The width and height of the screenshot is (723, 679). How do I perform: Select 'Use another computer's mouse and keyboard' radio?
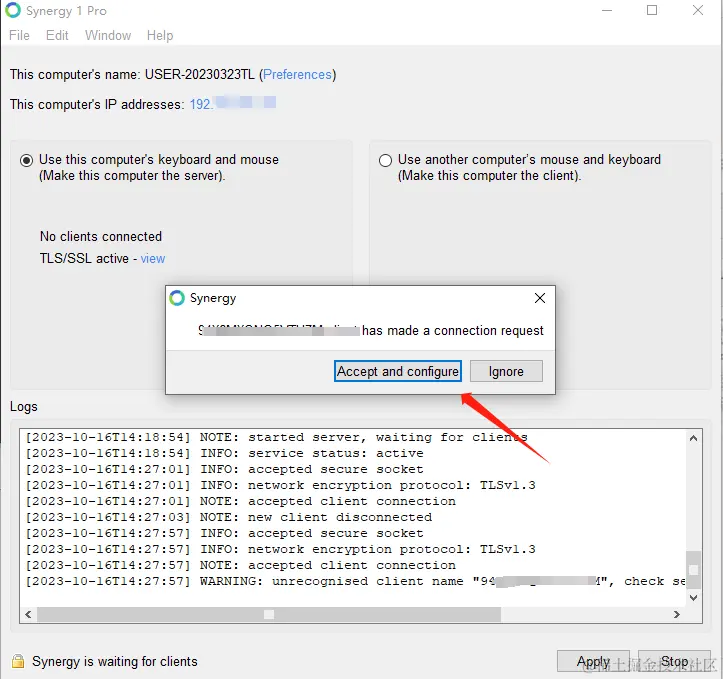[385, 160]
